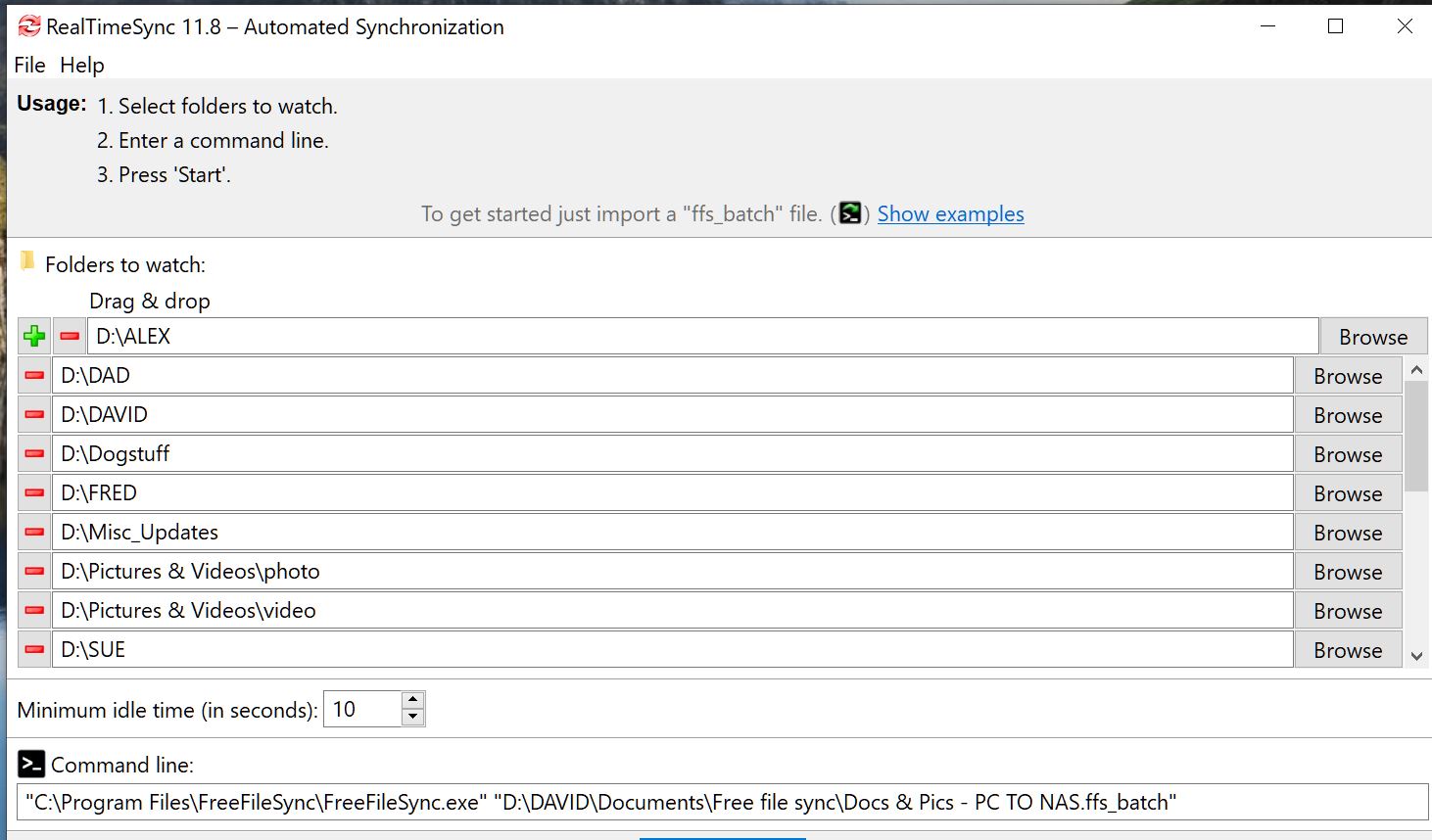Remove the Pictures & Videos\photo row
1432x840 pixels.
tap(34, 572)
